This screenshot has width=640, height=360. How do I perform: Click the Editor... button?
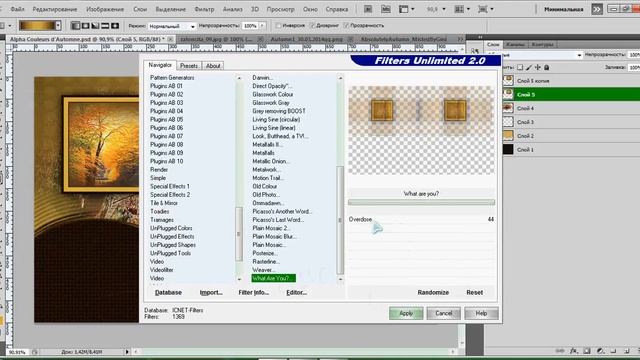[x=296, y=292]
